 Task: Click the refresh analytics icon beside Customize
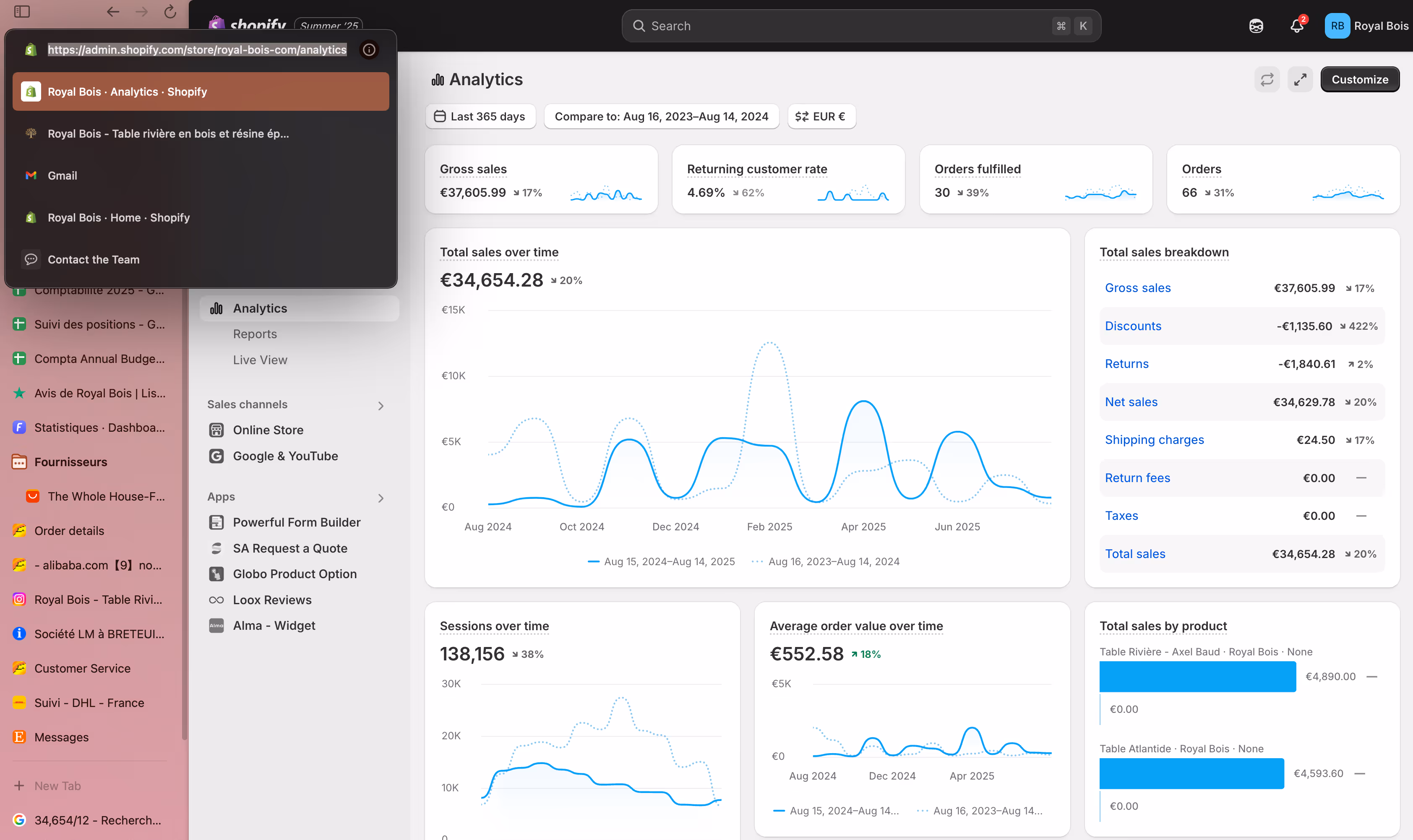(1267, 79)
